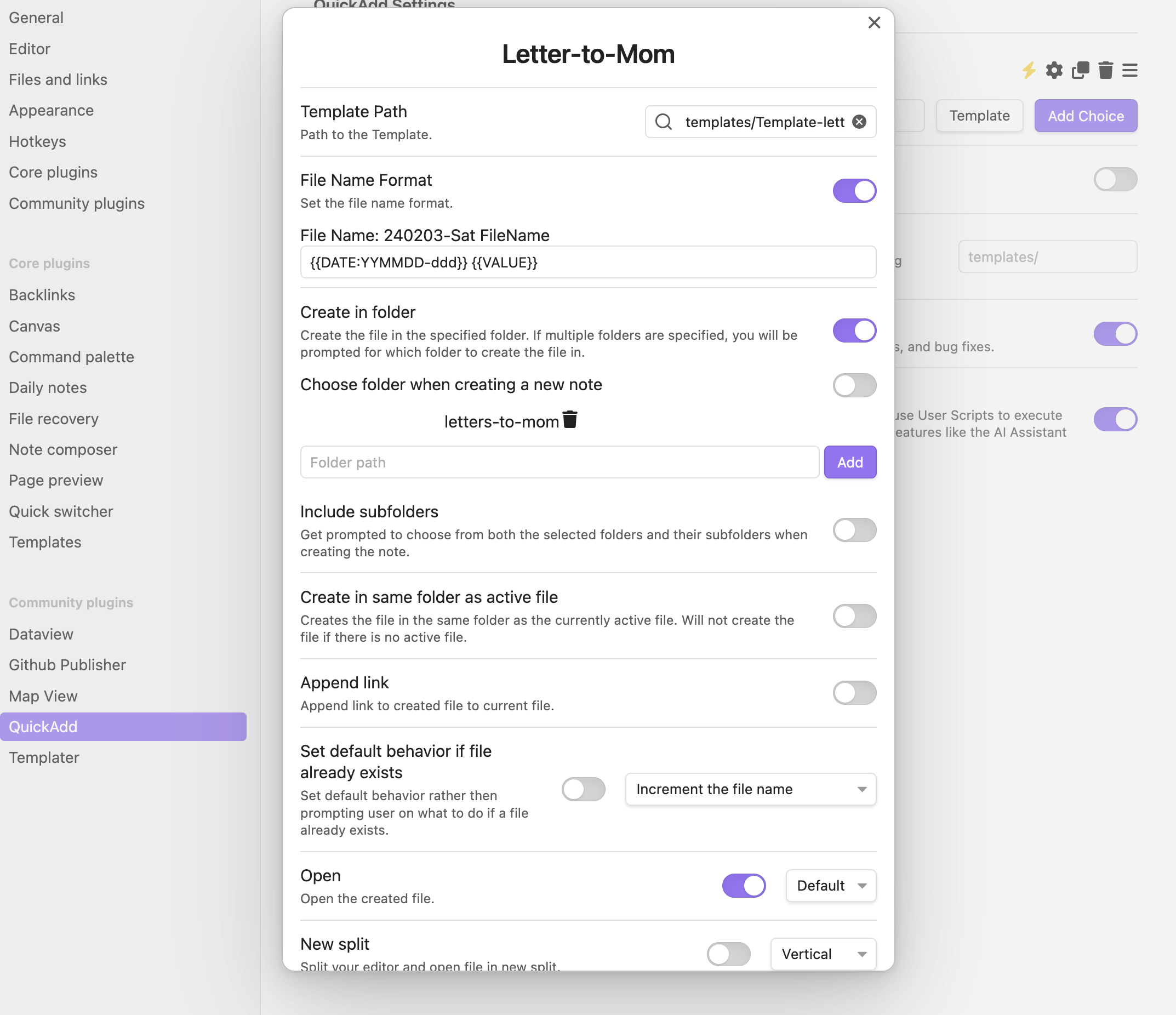
Task: Turn on Append link toggle
Action: tap(854, 693)
